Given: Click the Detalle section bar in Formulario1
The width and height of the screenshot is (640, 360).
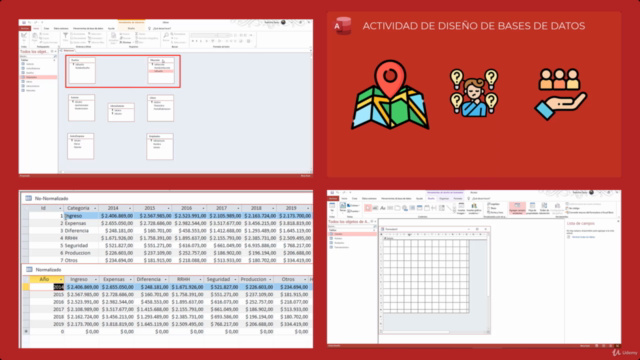Looking at the screenshot, I should (x=434, y=238).
